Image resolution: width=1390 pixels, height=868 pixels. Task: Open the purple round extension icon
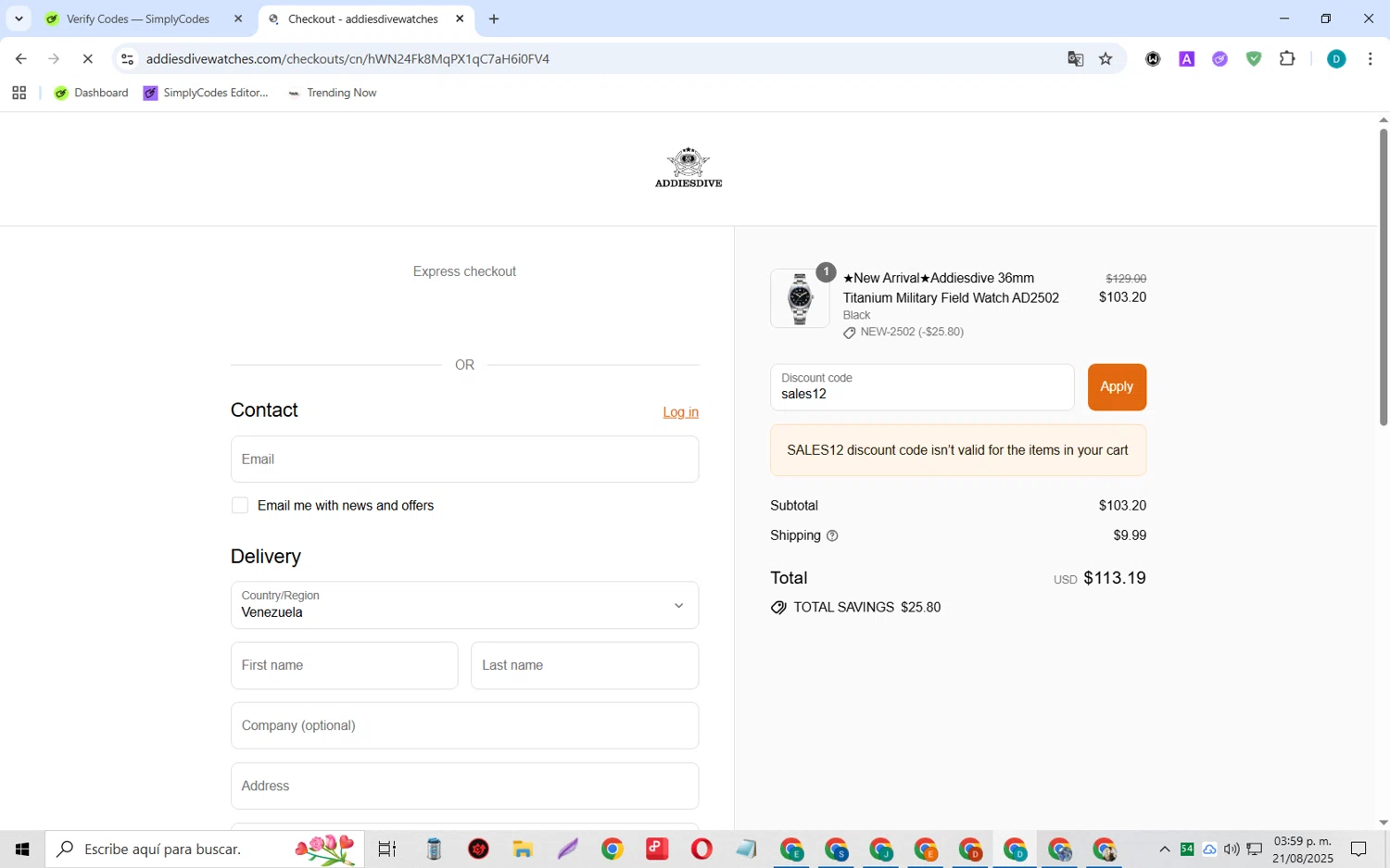(x=1219, y=58)
